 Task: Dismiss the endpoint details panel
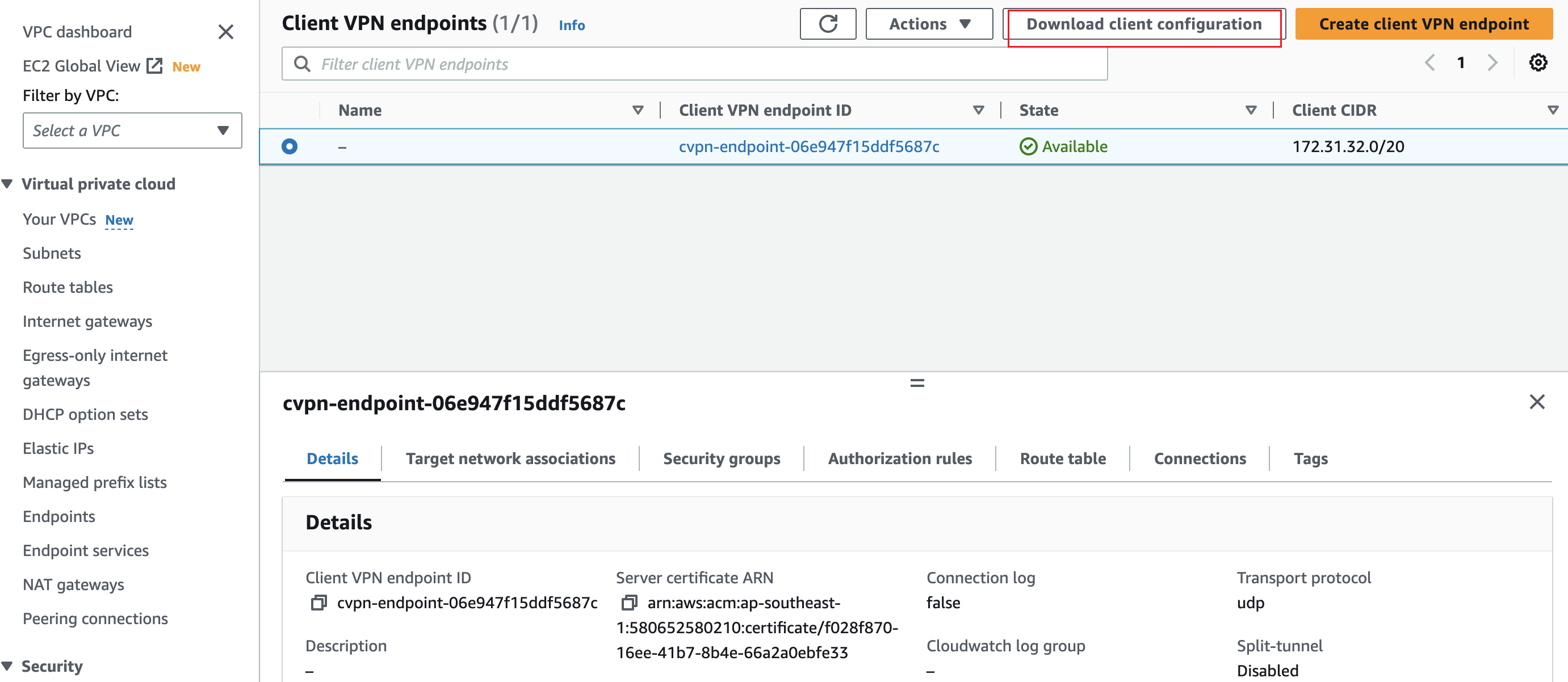tap(1538, 402)
